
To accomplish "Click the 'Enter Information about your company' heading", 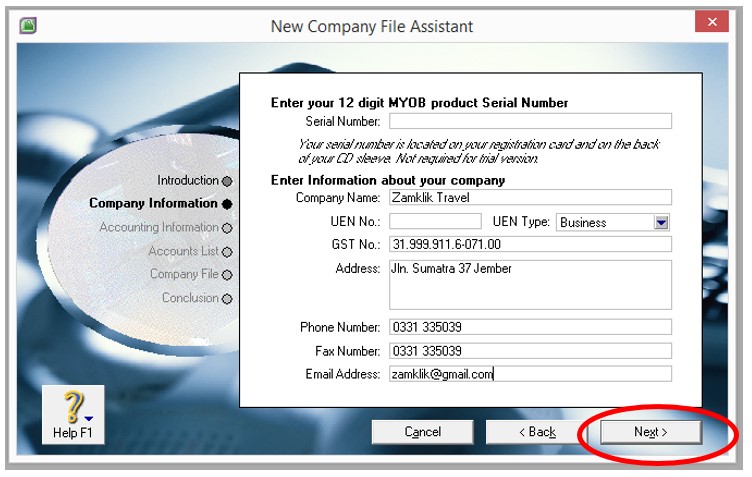I will click(x=388, y=181).
